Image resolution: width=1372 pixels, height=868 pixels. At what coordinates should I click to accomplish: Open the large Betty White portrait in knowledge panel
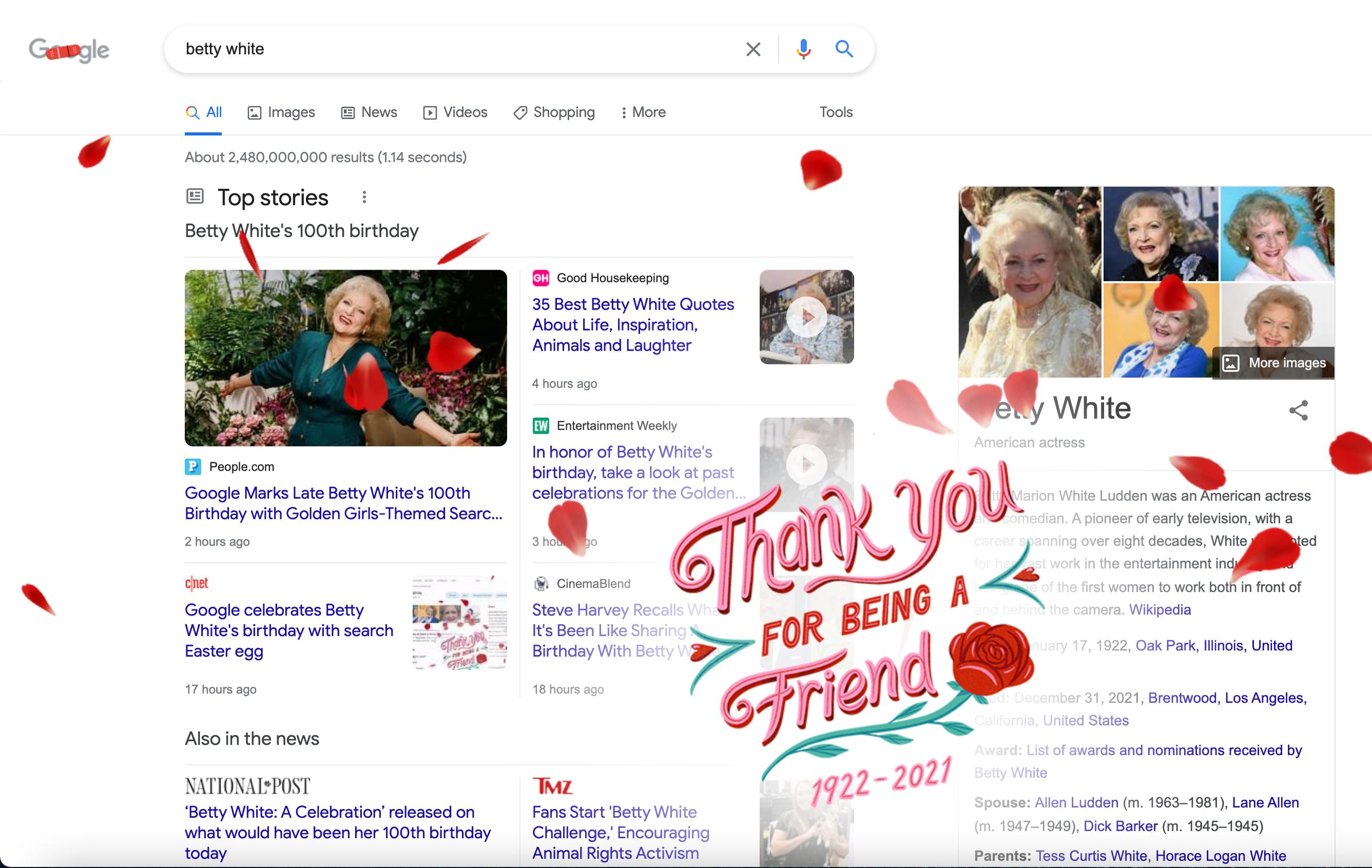[1030, 282]
